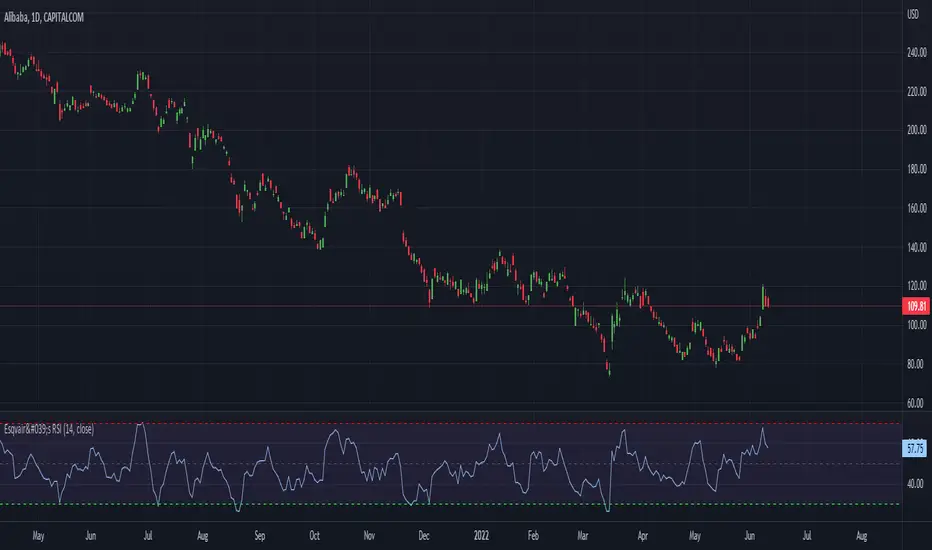932x550 pixels.
Task: Select the Feb label on the time axis
Action: pyautogui.click(x=533, y=536)
